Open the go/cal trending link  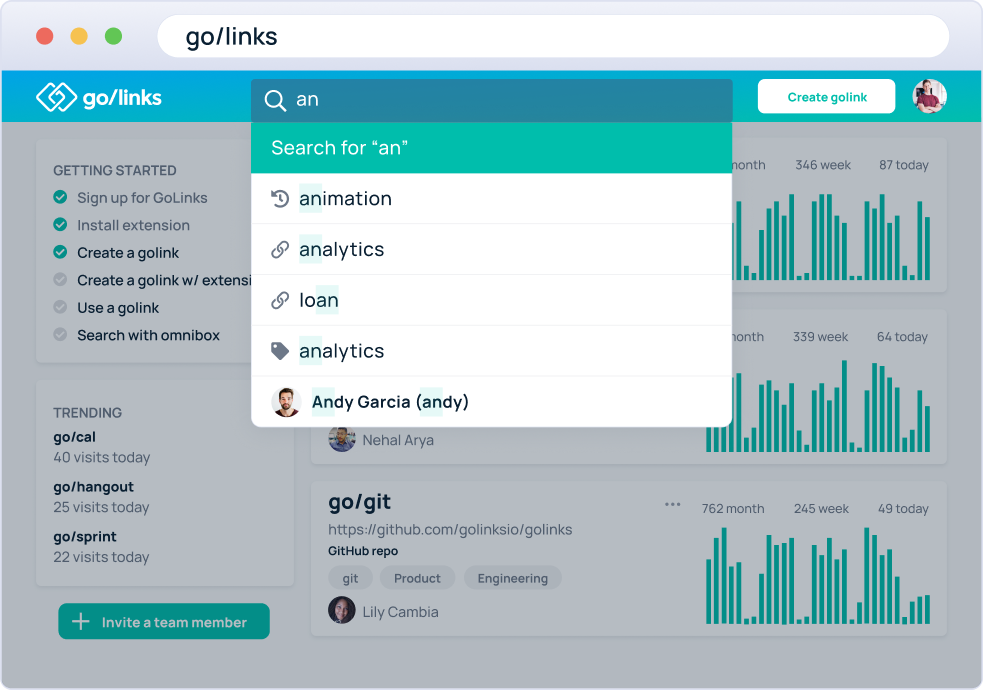[x=74, y=436]
